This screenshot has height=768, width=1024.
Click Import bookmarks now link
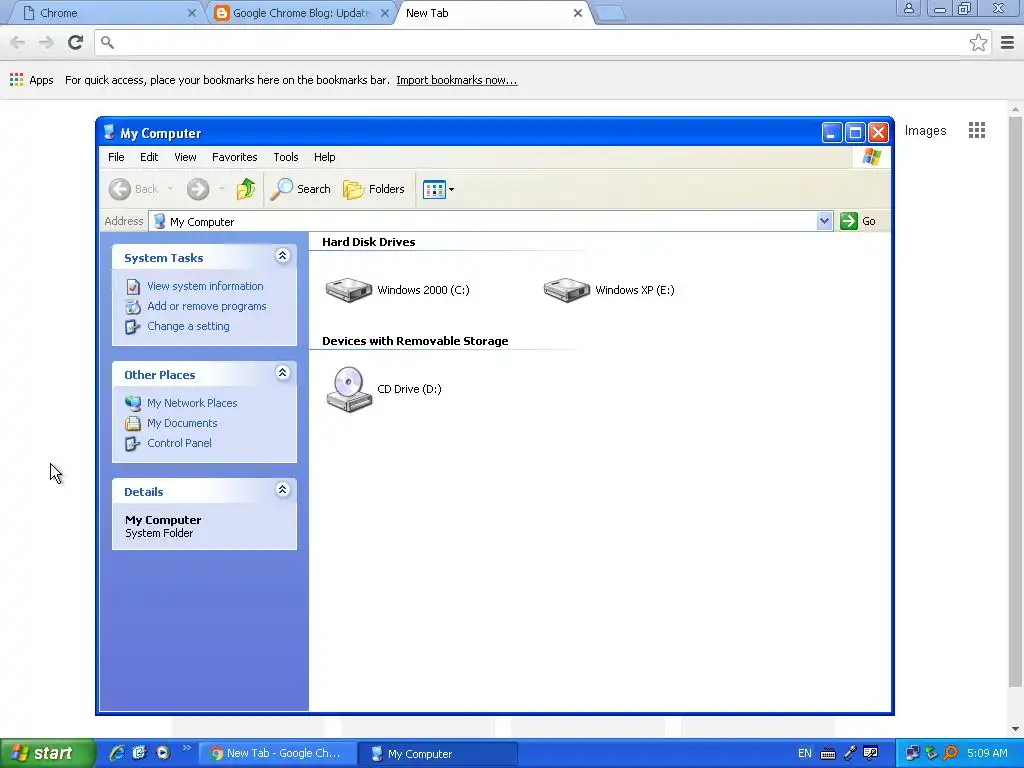[456, 80]
